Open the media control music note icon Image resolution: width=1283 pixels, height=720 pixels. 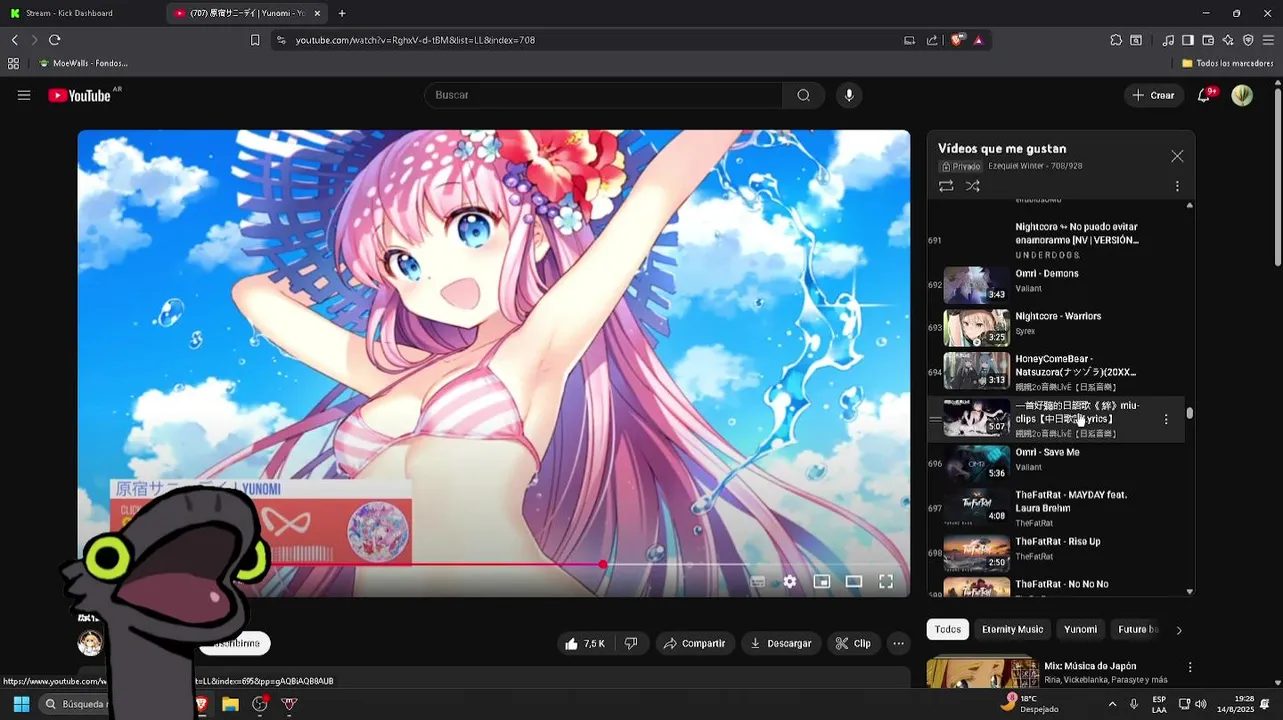pyautogui.click(x=1168, y=40)
